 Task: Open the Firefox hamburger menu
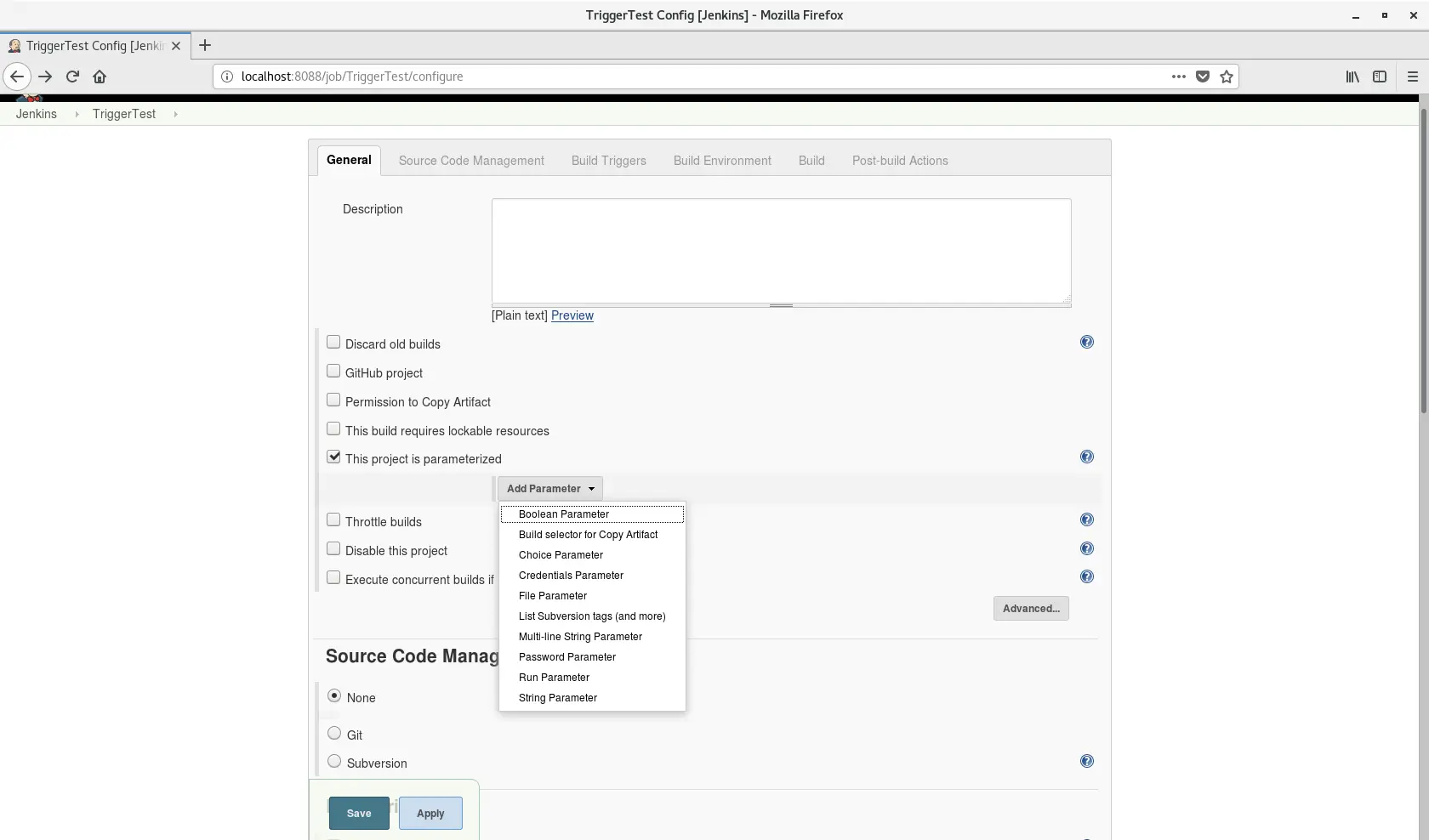click(x=1413, y=77)
